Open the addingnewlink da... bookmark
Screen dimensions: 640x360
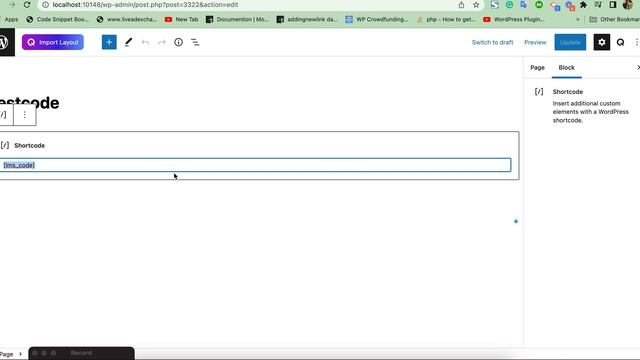pos(307,19)
